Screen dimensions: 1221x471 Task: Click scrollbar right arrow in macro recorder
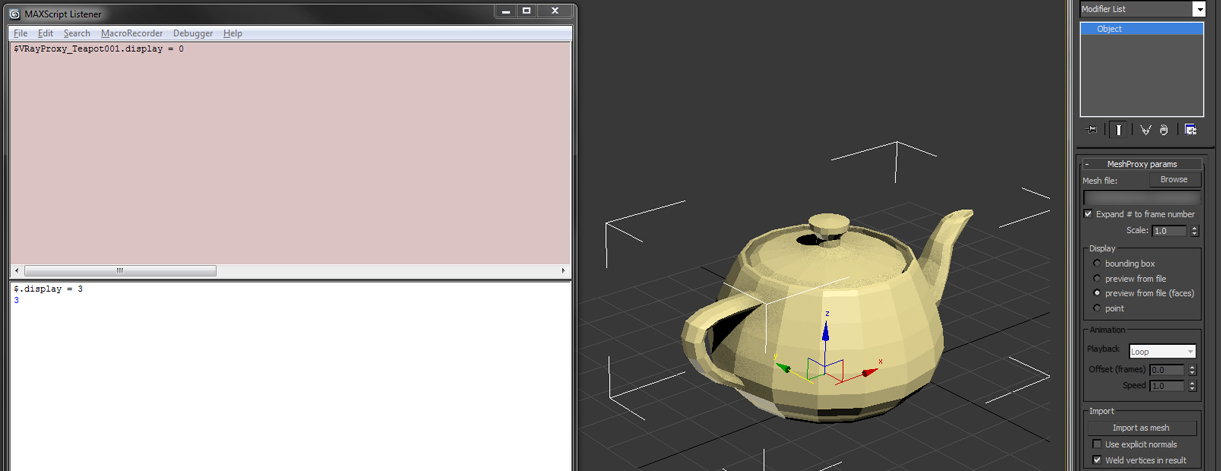(x=562, y=270)
